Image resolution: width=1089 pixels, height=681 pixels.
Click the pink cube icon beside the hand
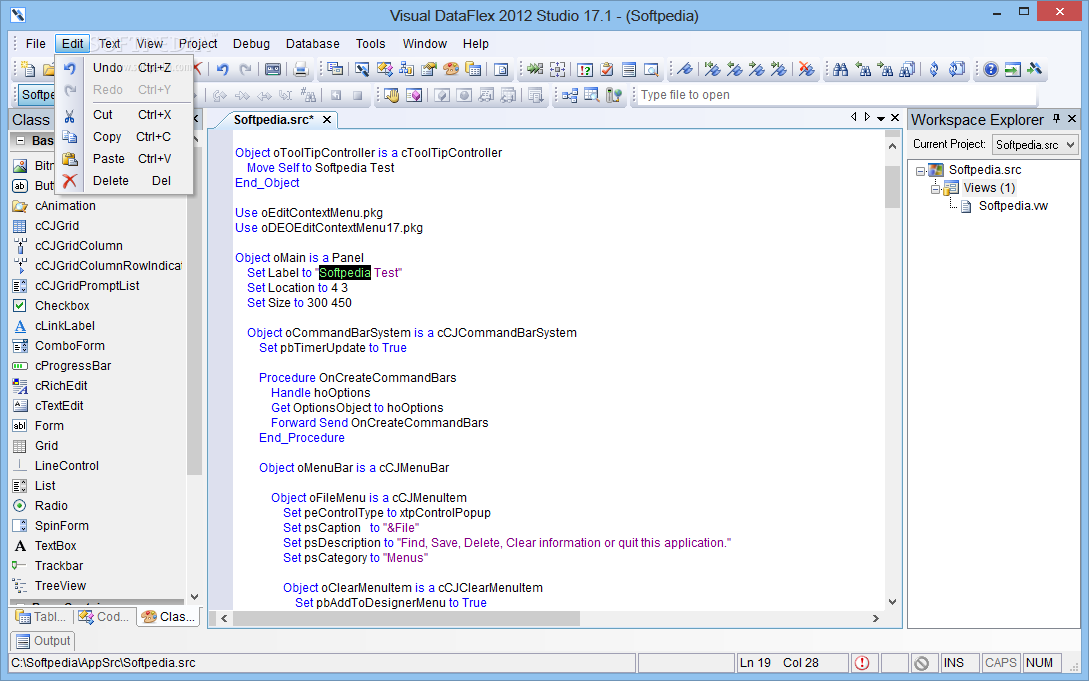tap(414, 95)
